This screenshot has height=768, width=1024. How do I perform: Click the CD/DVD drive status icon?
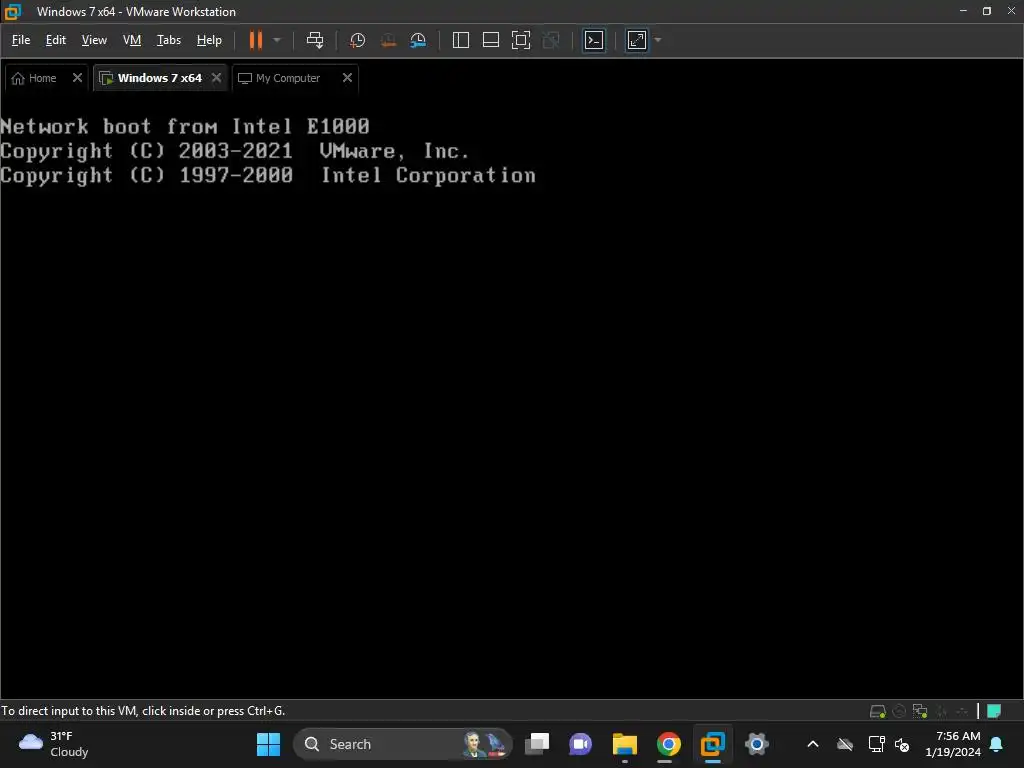click(x=899, y=711)
